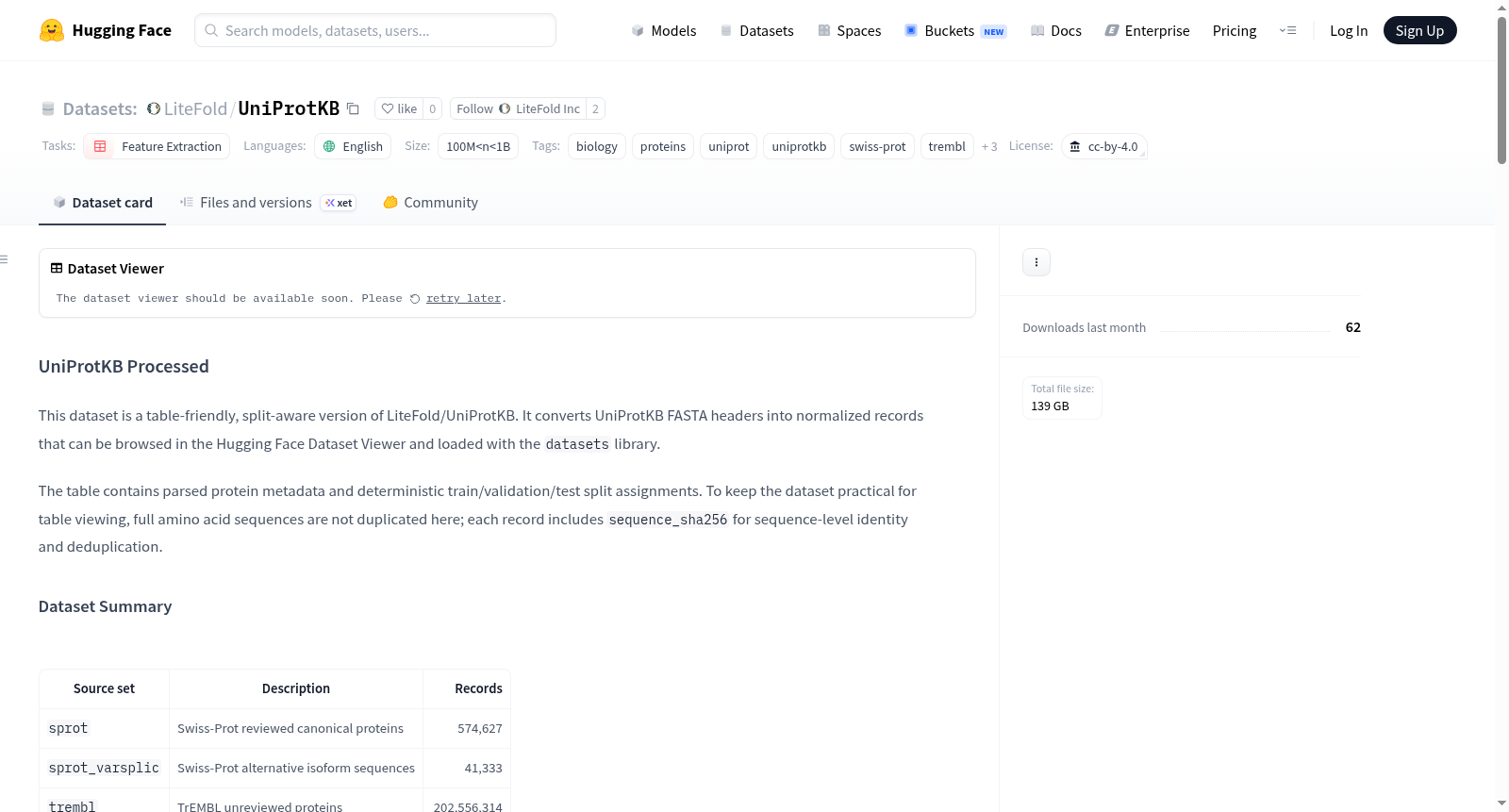Click the Log In link
The width and height of the screenshot is (1509, 812).
point(1349,30)
